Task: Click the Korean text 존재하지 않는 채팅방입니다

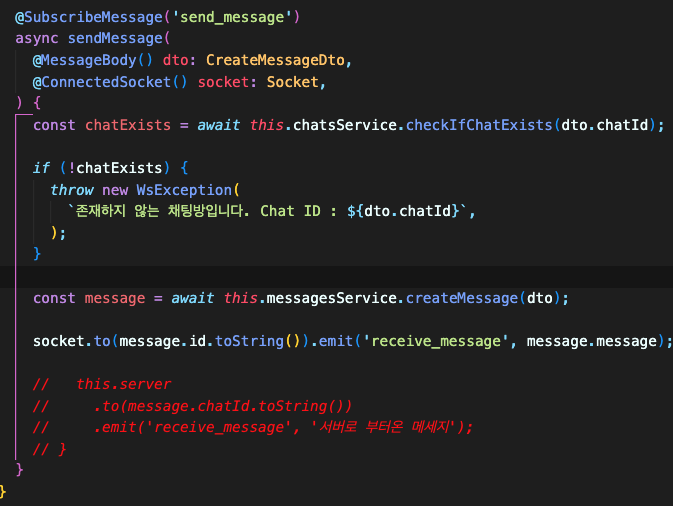Action: [162, 211]
